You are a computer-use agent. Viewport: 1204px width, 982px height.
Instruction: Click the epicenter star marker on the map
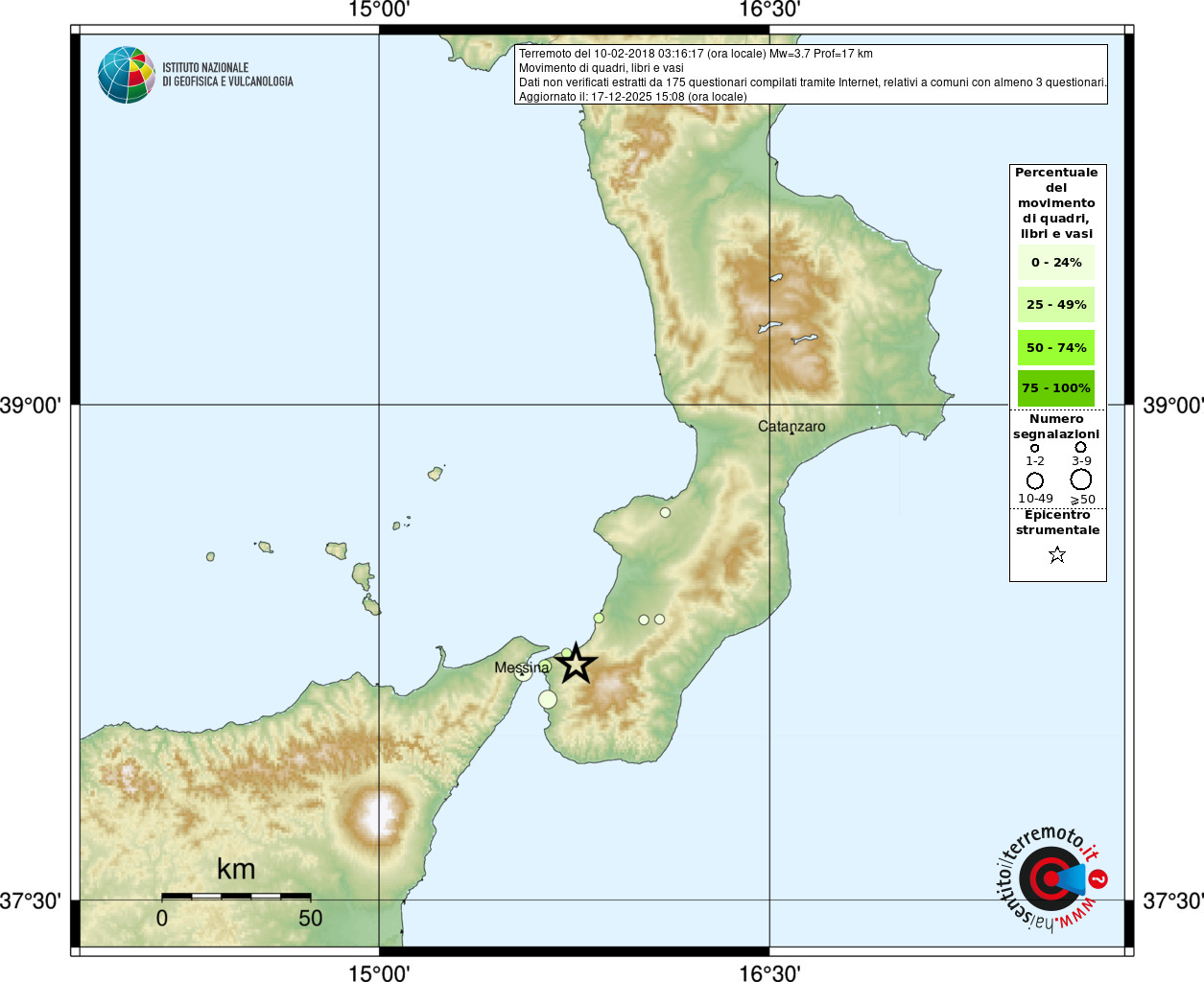(575, 664)
